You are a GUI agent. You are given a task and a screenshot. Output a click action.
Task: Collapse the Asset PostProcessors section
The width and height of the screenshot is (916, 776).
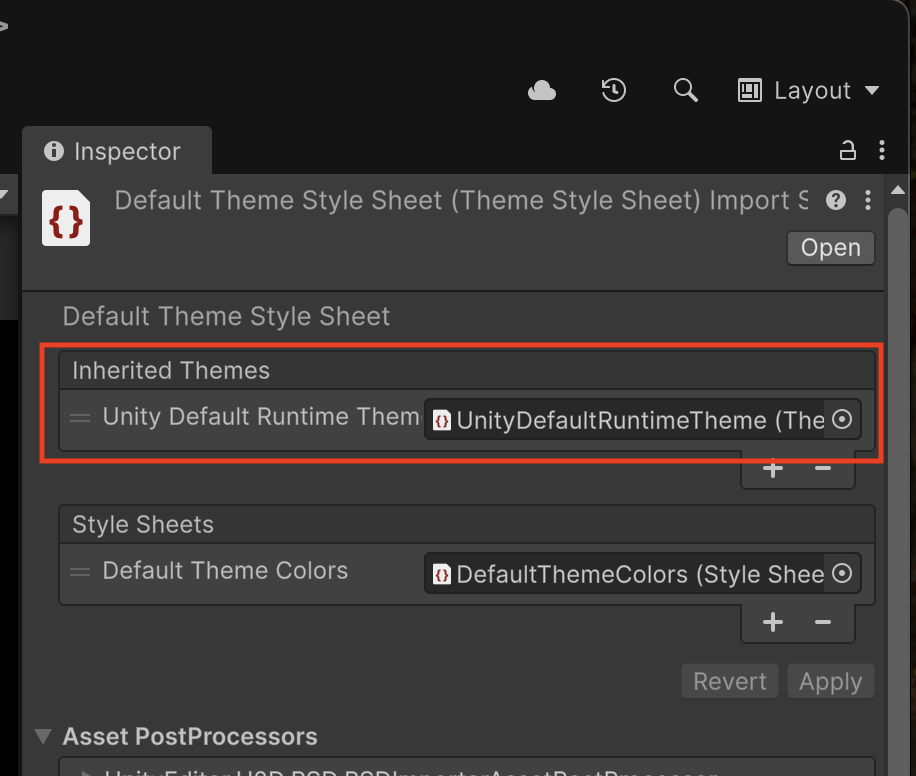click(43, 737)
